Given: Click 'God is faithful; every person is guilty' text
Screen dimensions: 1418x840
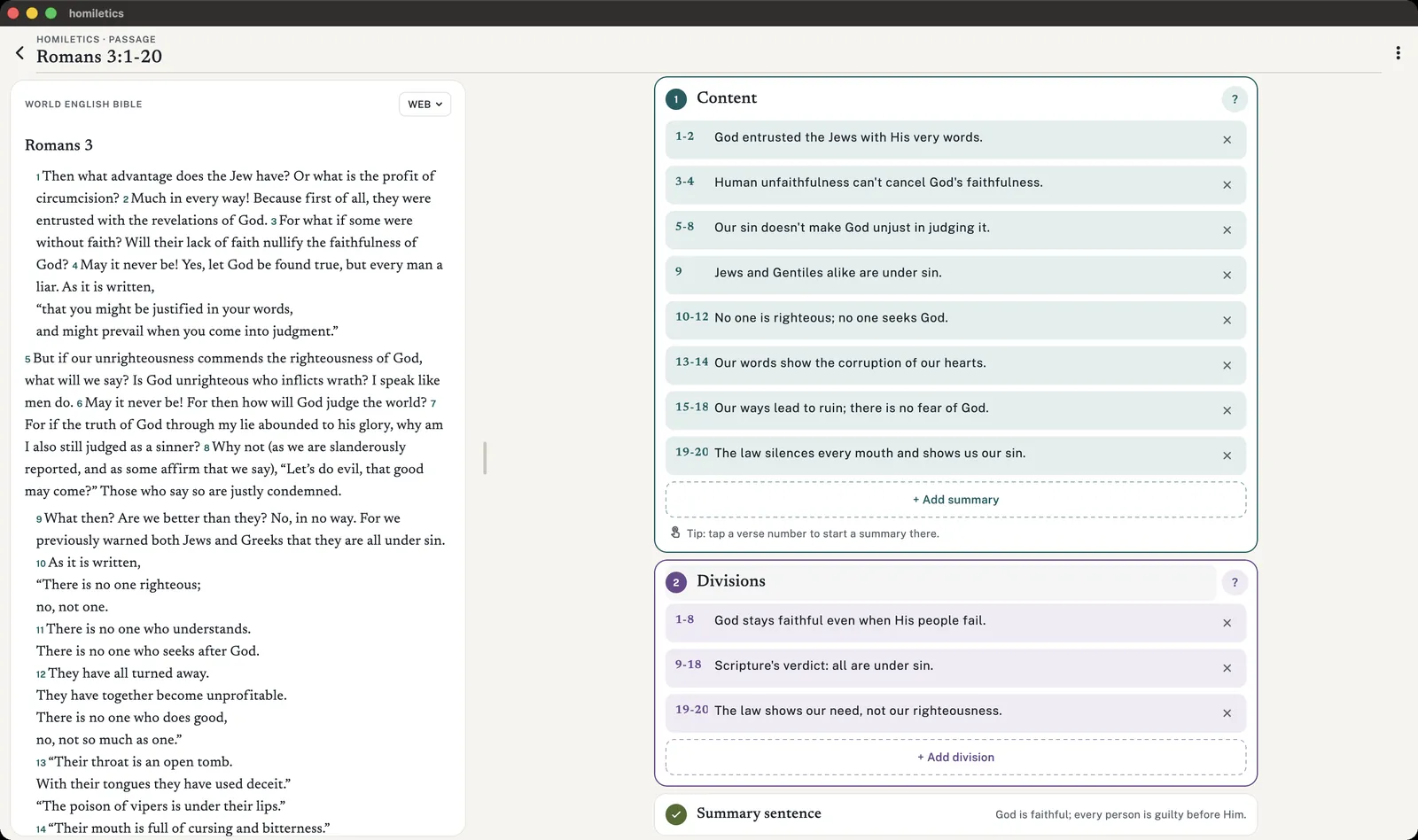Looking at the screenshot, I should (x=1120, y=814).
